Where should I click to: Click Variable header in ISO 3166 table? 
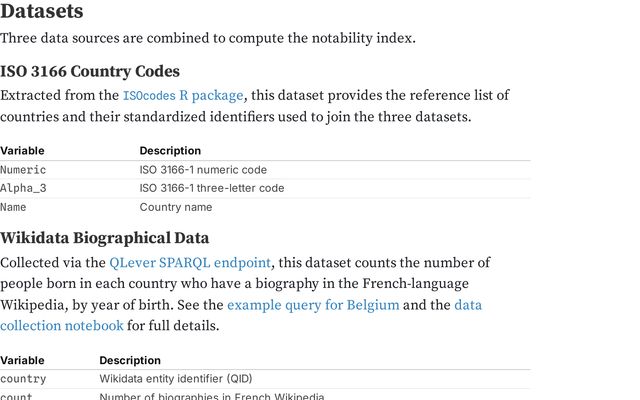point(22,151)
